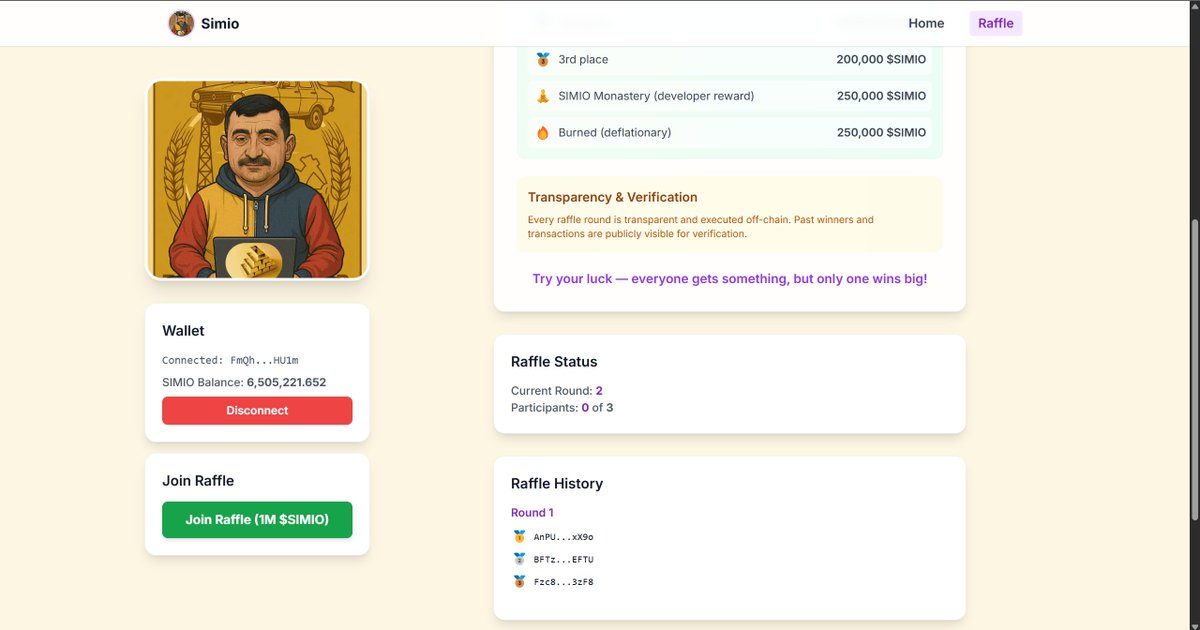
Task: Click the Round 1 label in history
Action: (x=532, y=513)
